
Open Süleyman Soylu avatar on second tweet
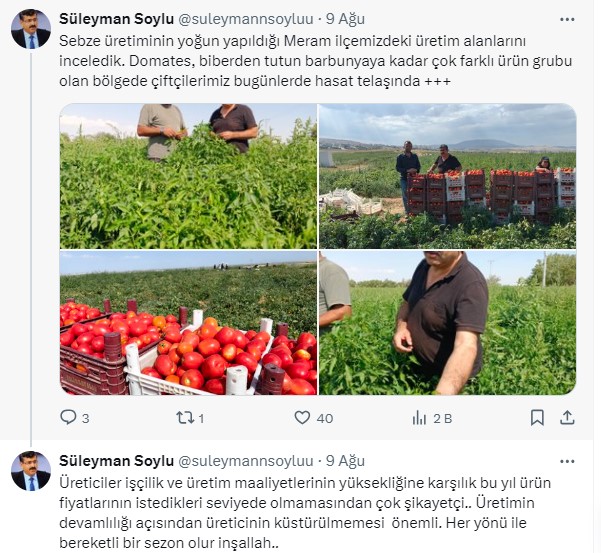click(x=31, y=471)
